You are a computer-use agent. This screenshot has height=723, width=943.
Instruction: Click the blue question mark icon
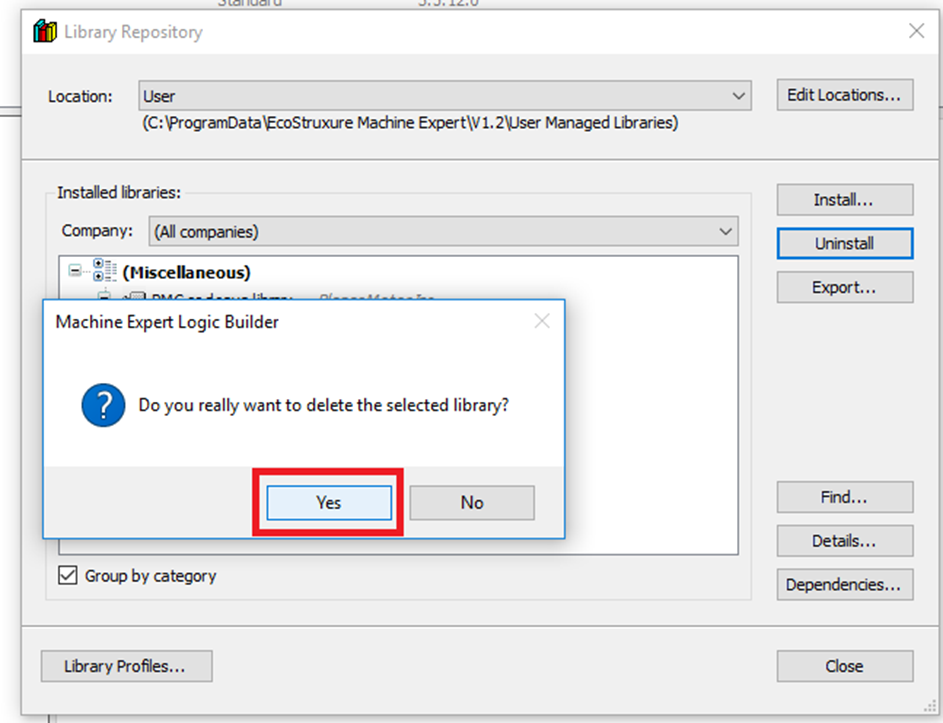[x=104, y=407]
